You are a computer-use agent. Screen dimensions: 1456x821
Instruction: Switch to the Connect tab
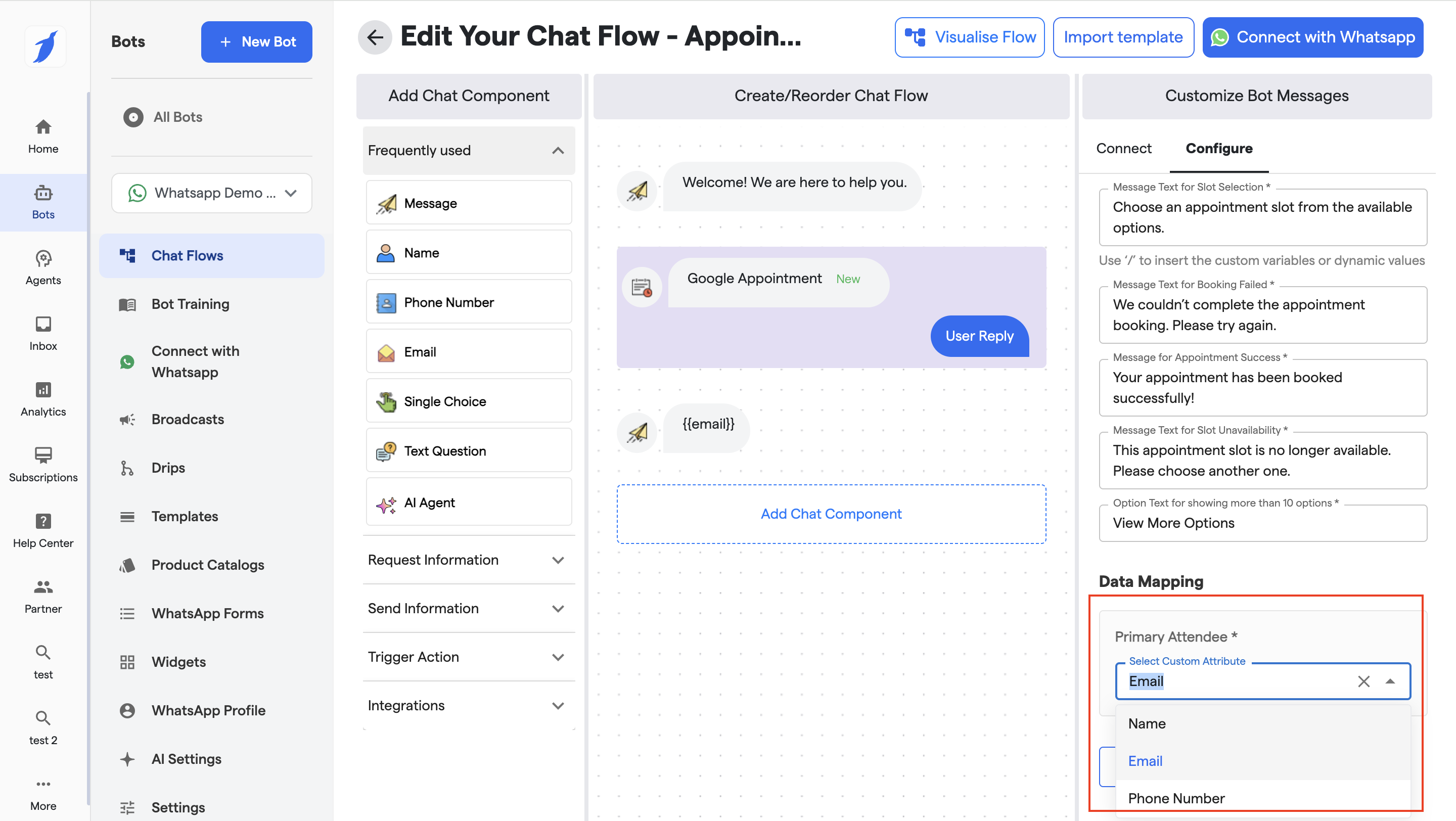1123,148
